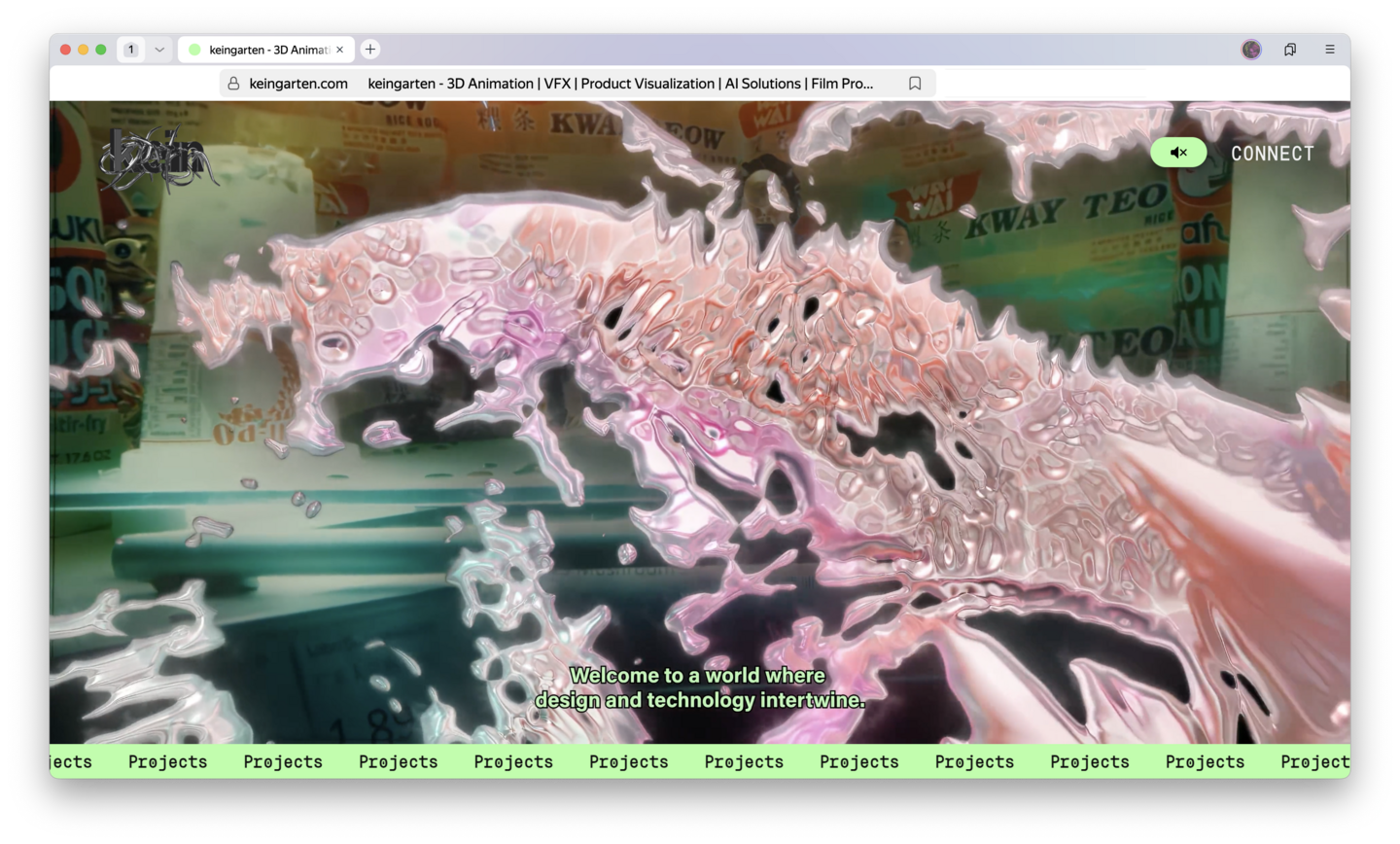
Task: Open the browser profile avatar
Action: tap(1251, 50)
